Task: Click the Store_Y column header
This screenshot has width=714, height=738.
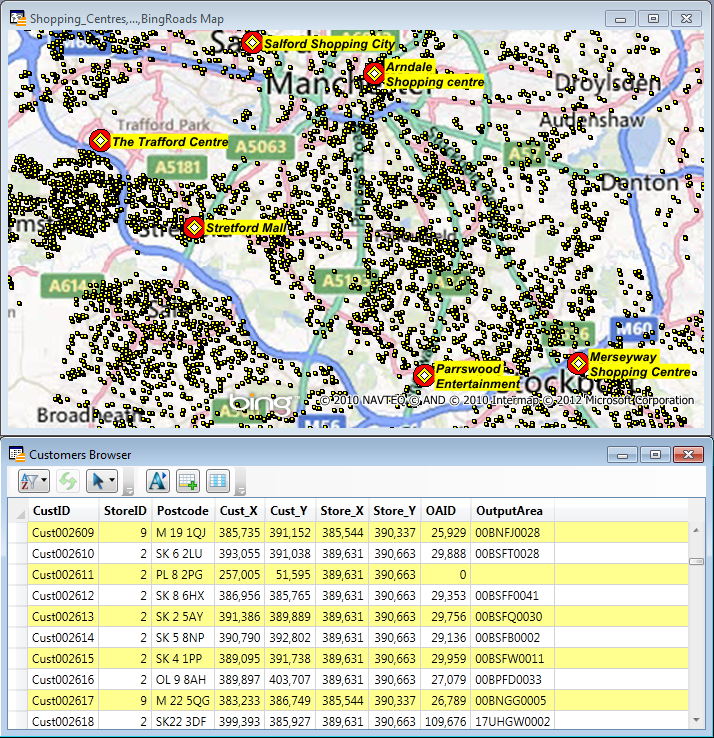Action: point(394,511)
